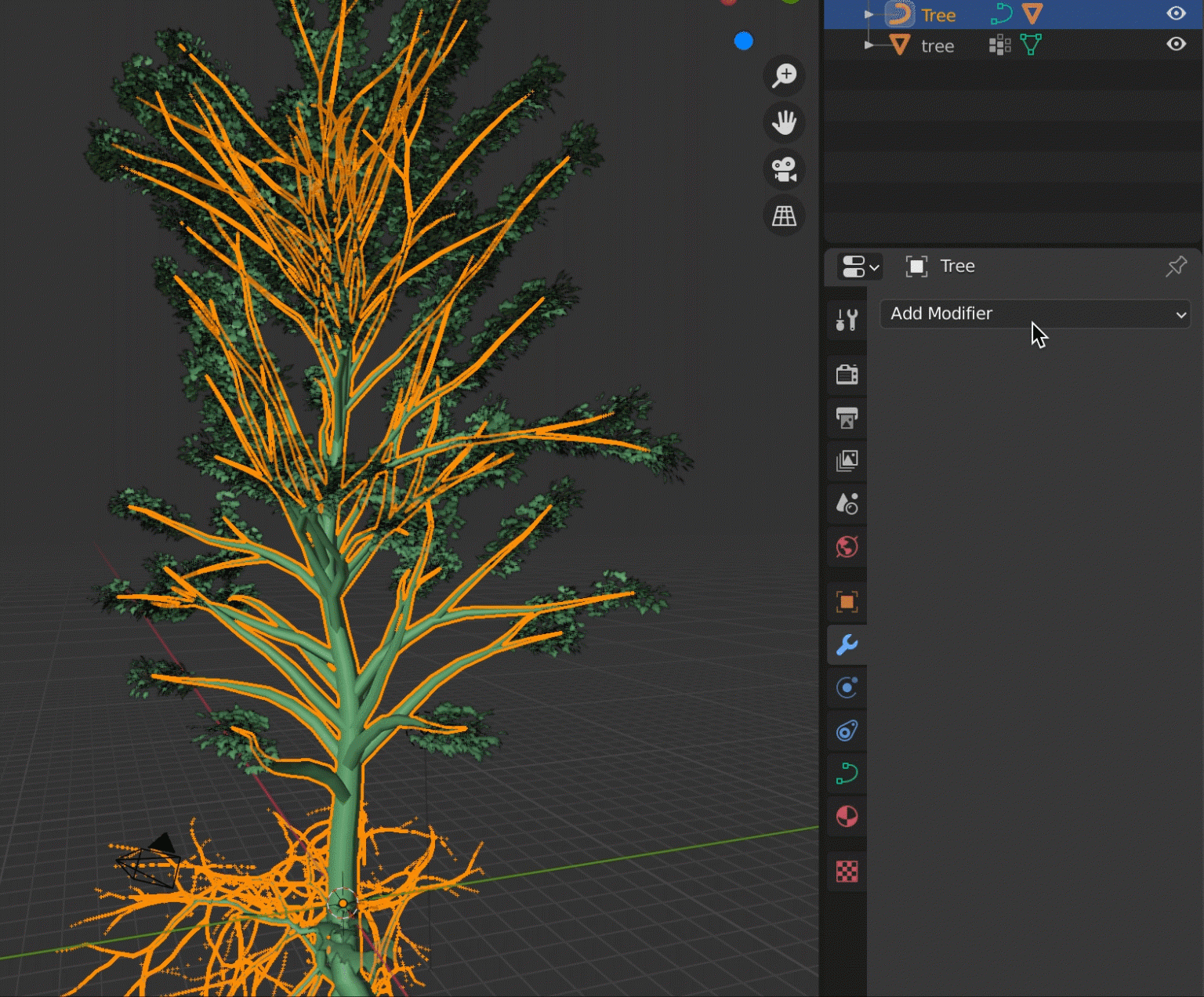Select the Zoom magnifier gizmo in the viewport

[x=784, y=75]
